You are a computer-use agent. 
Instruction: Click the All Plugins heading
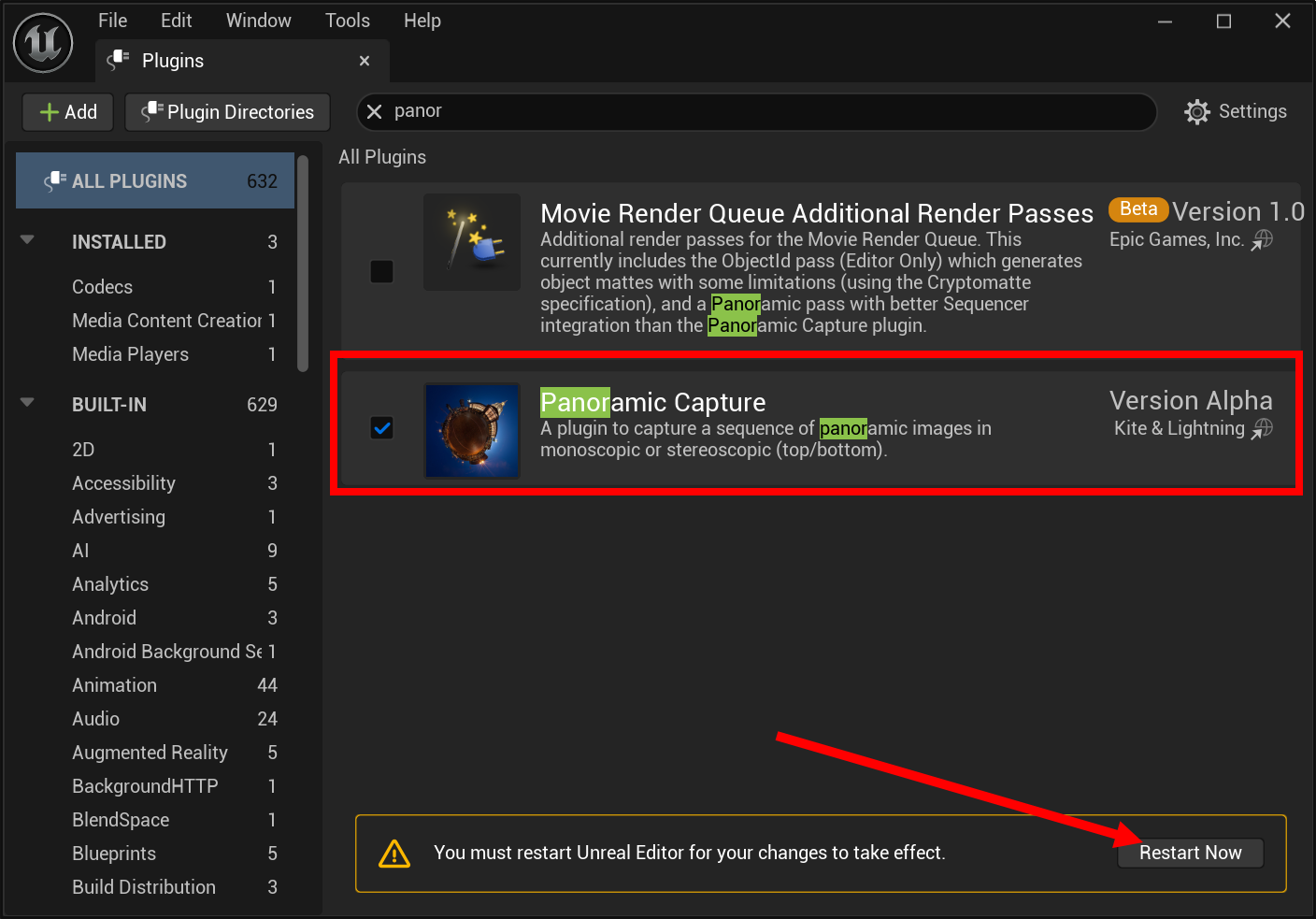tap(382, 157)
